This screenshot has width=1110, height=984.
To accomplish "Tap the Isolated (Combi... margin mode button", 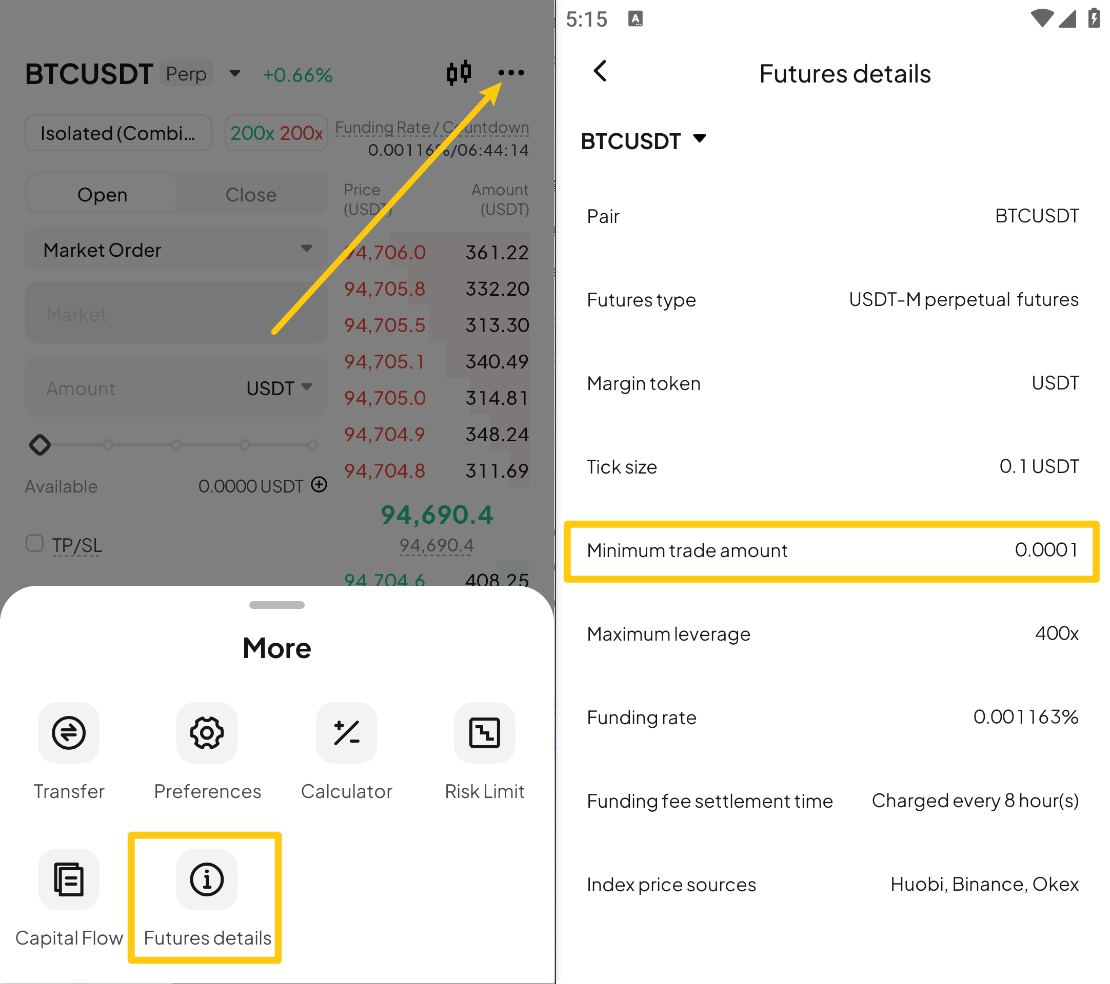I will [118, 133].
